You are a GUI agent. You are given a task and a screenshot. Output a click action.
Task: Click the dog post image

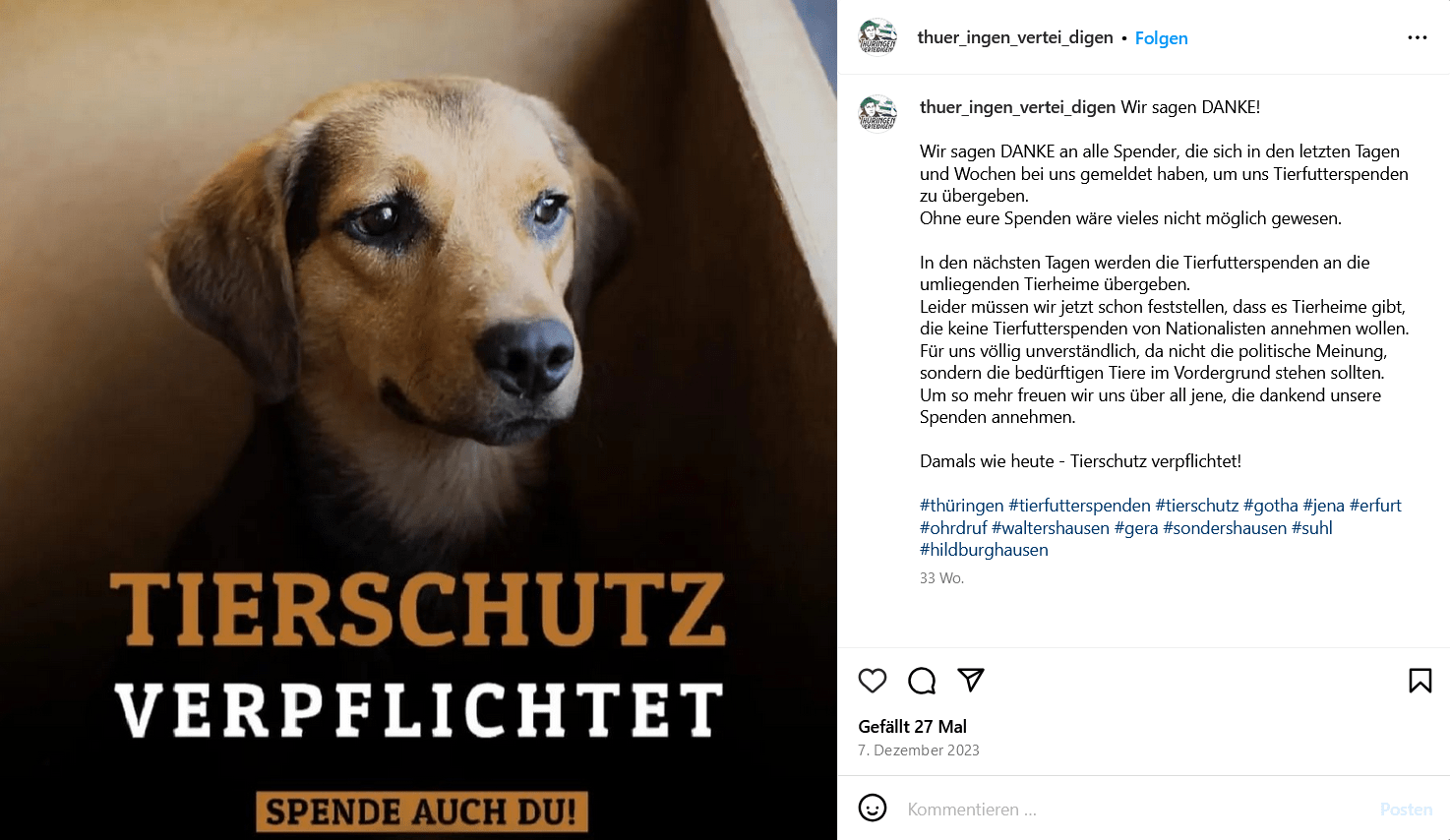click(x=418, y=420)
